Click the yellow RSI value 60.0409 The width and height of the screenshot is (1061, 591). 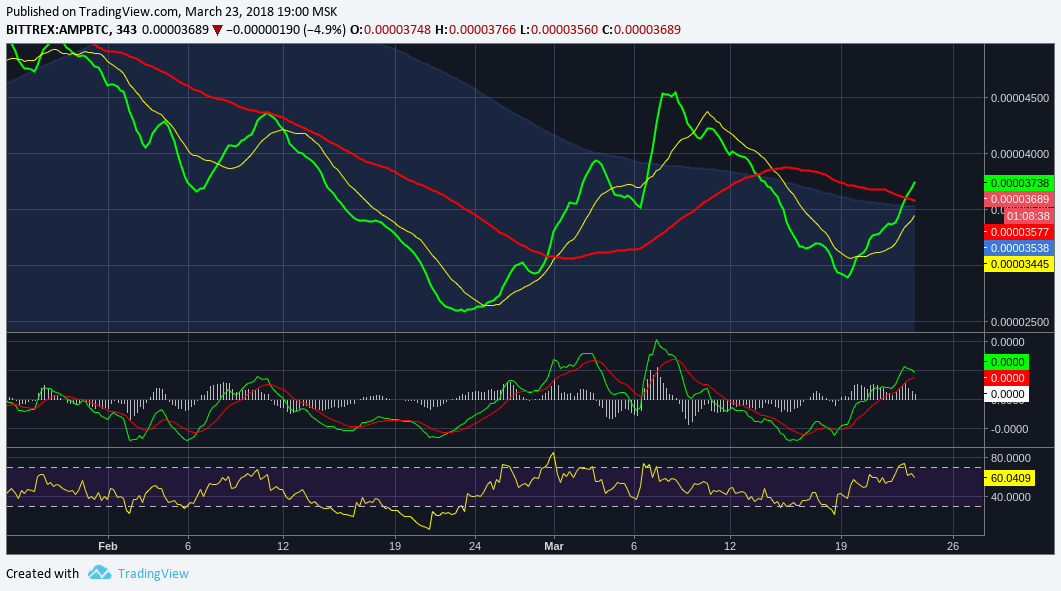click(x=1010, y=478)
